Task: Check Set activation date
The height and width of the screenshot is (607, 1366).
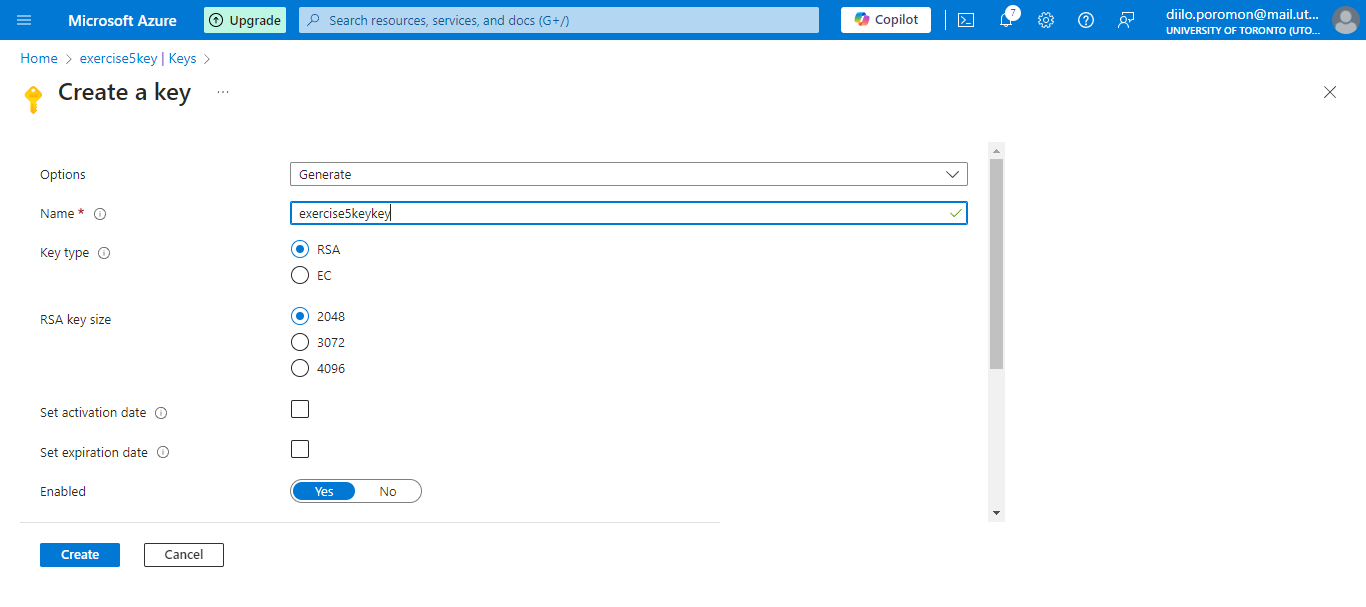Action: point(299,408)
